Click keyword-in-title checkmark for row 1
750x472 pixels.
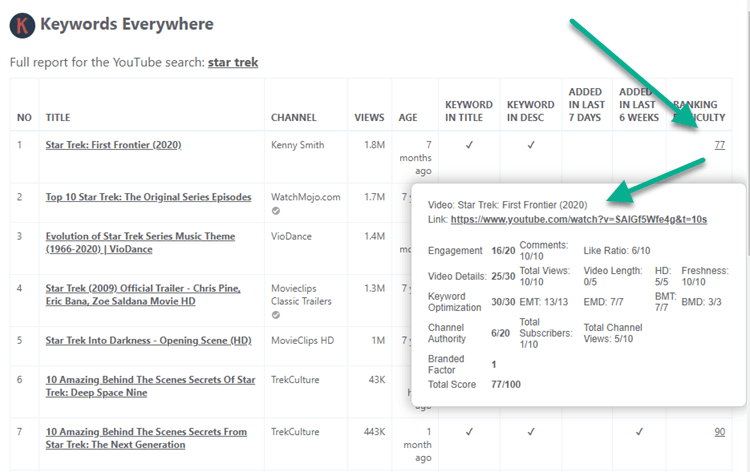pyautogui.click(x=469, y=145)
